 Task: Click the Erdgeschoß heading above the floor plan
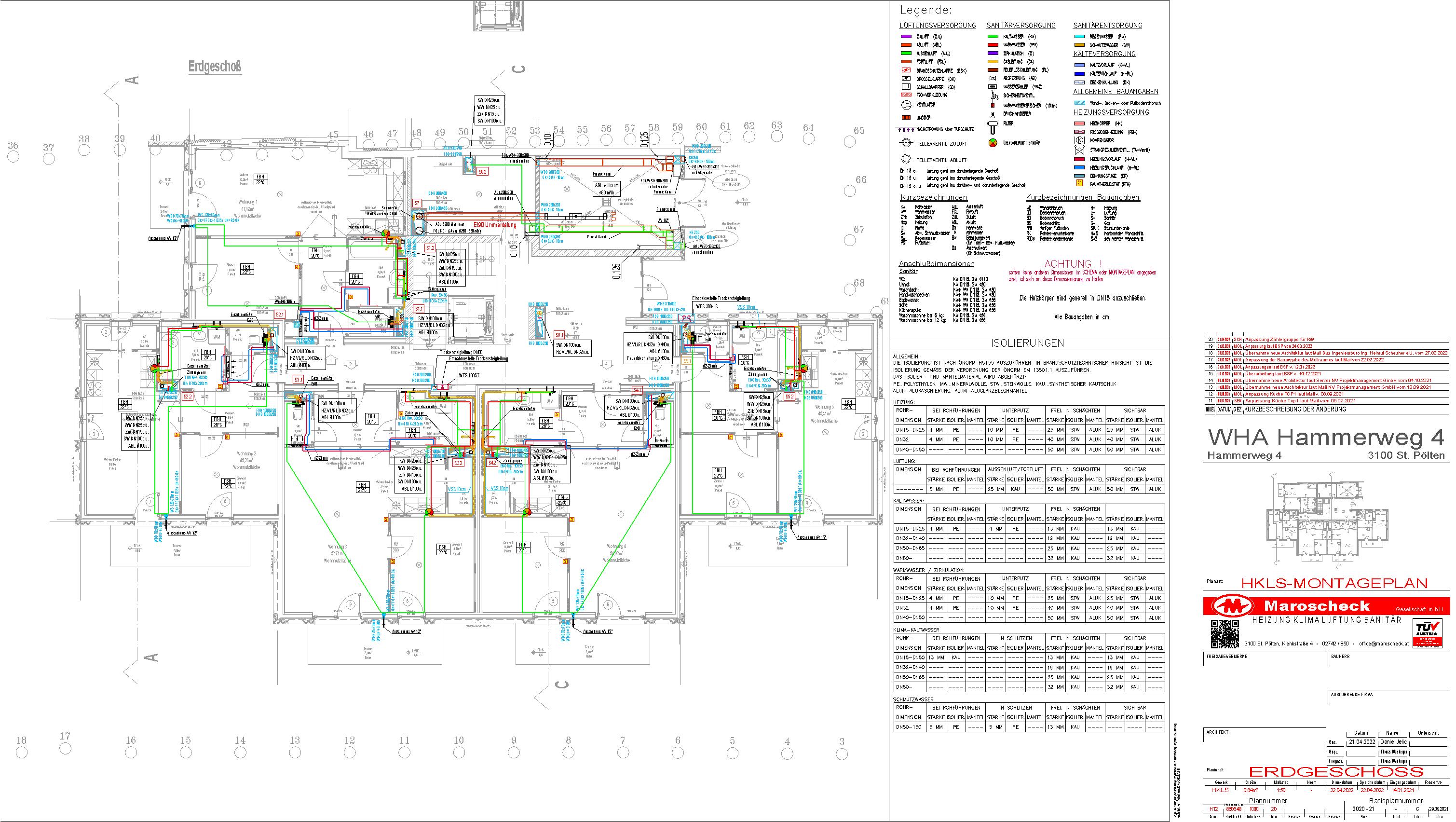point(215,67)
